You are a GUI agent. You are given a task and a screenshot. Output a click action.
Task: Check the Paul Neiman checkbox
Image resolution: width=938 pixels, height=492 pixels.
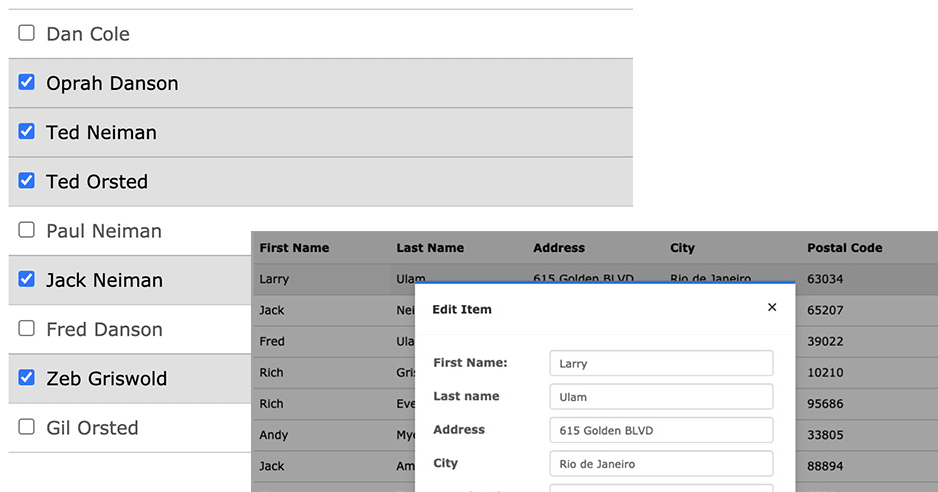(x=26, y=230)
